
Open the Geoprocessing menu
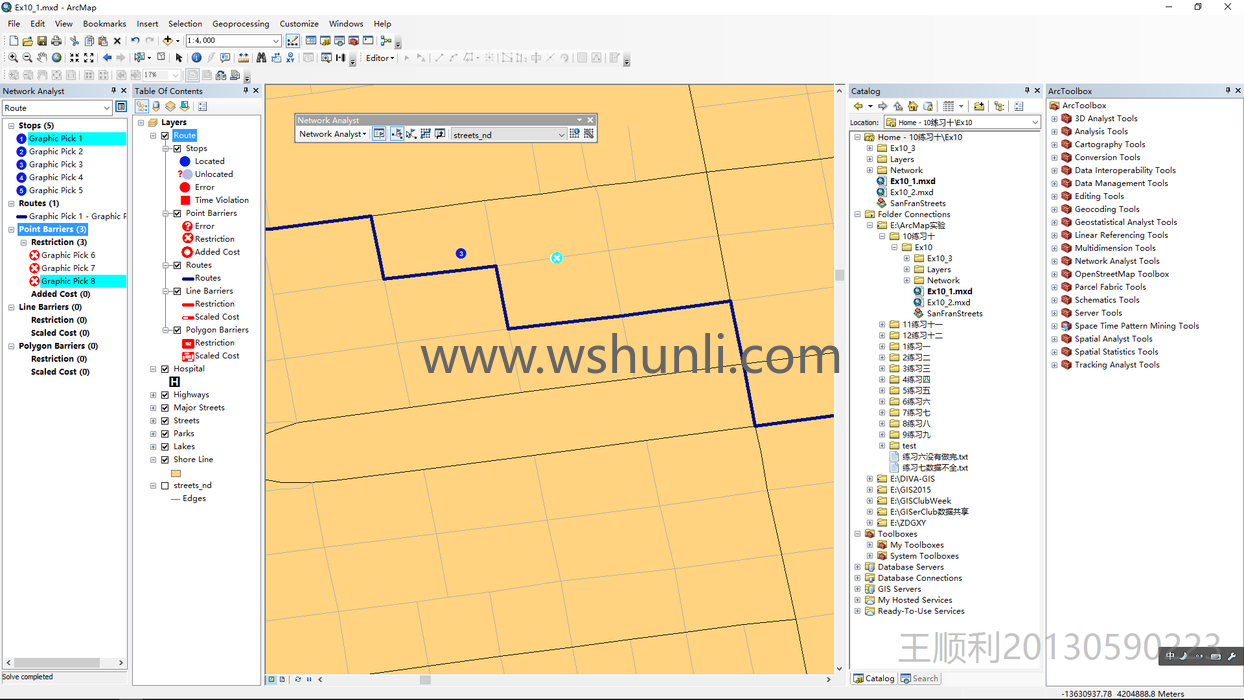240,24
